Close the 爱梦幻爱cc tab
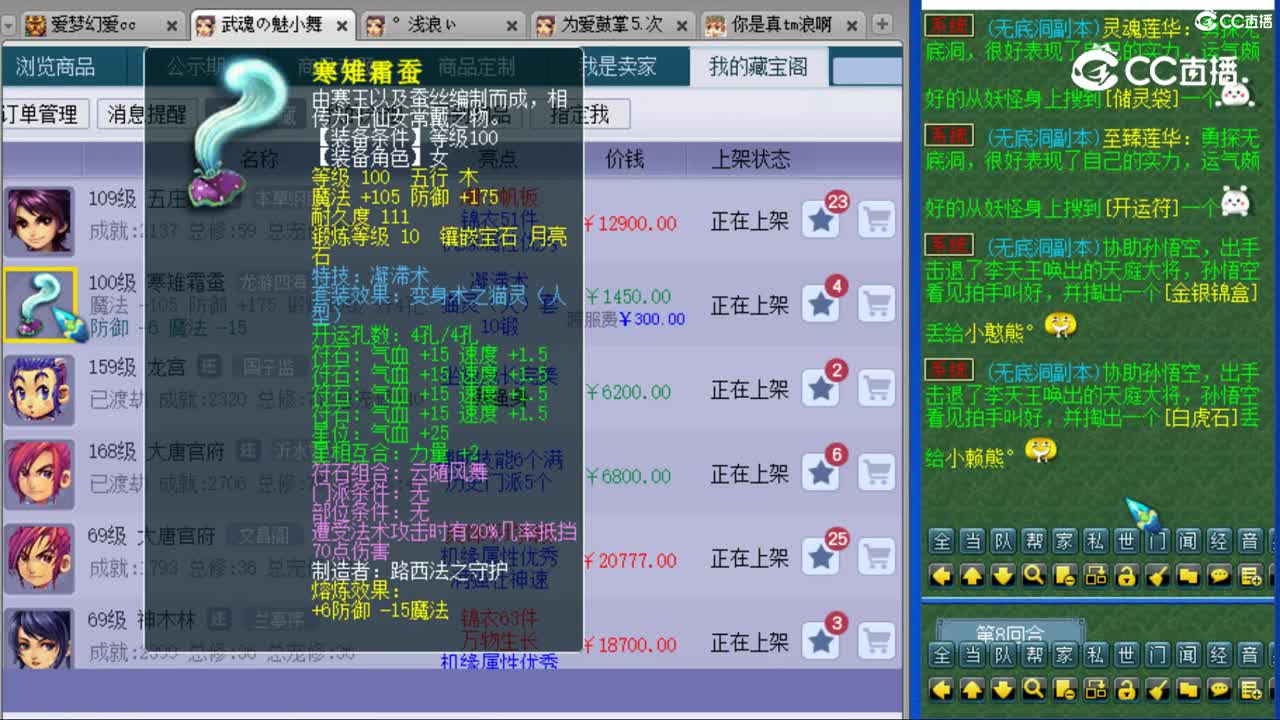Screen dimensions: 1280x720 171,26
